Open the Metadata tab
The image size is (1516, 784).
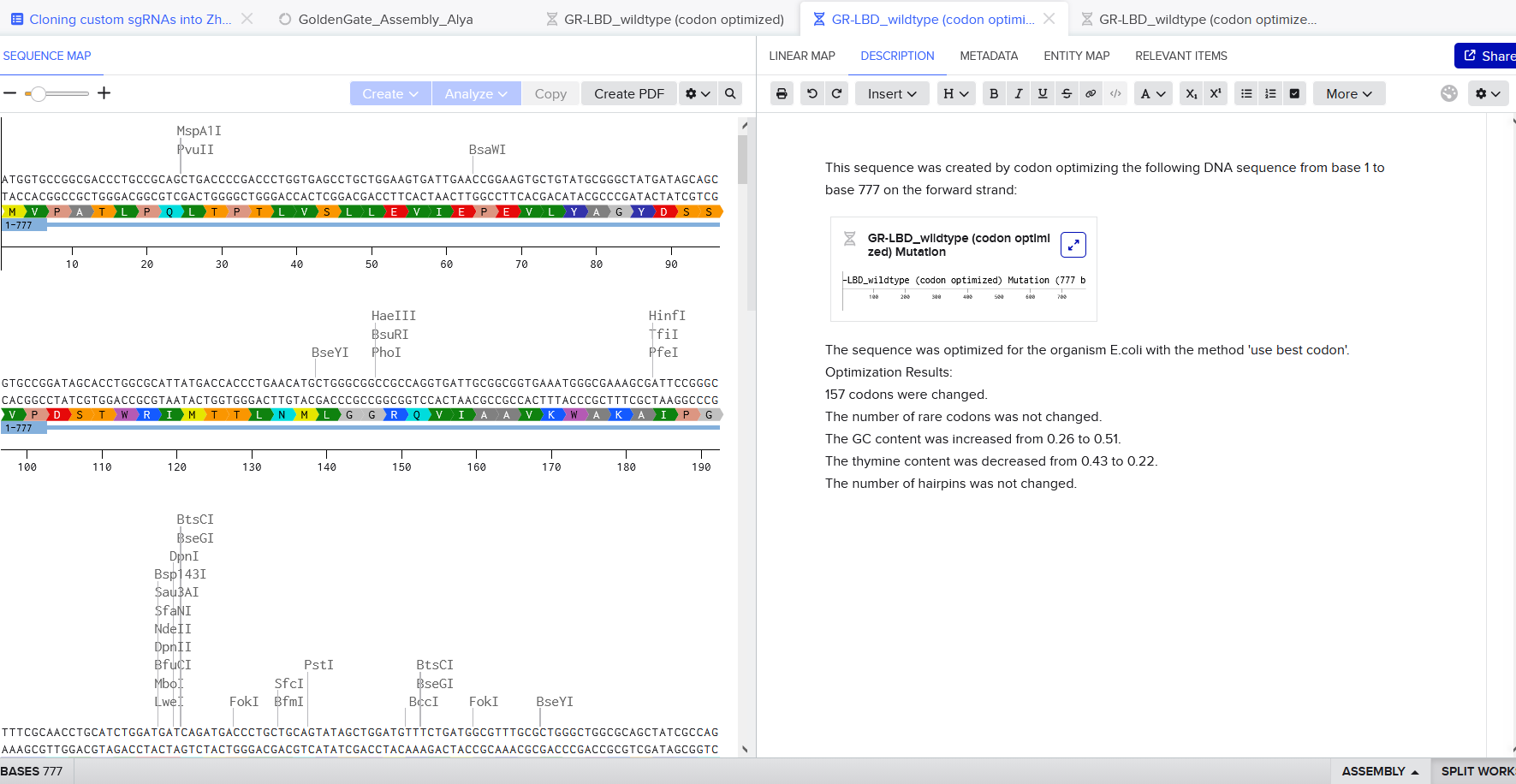pyautogui.click(x=989, y=56)
